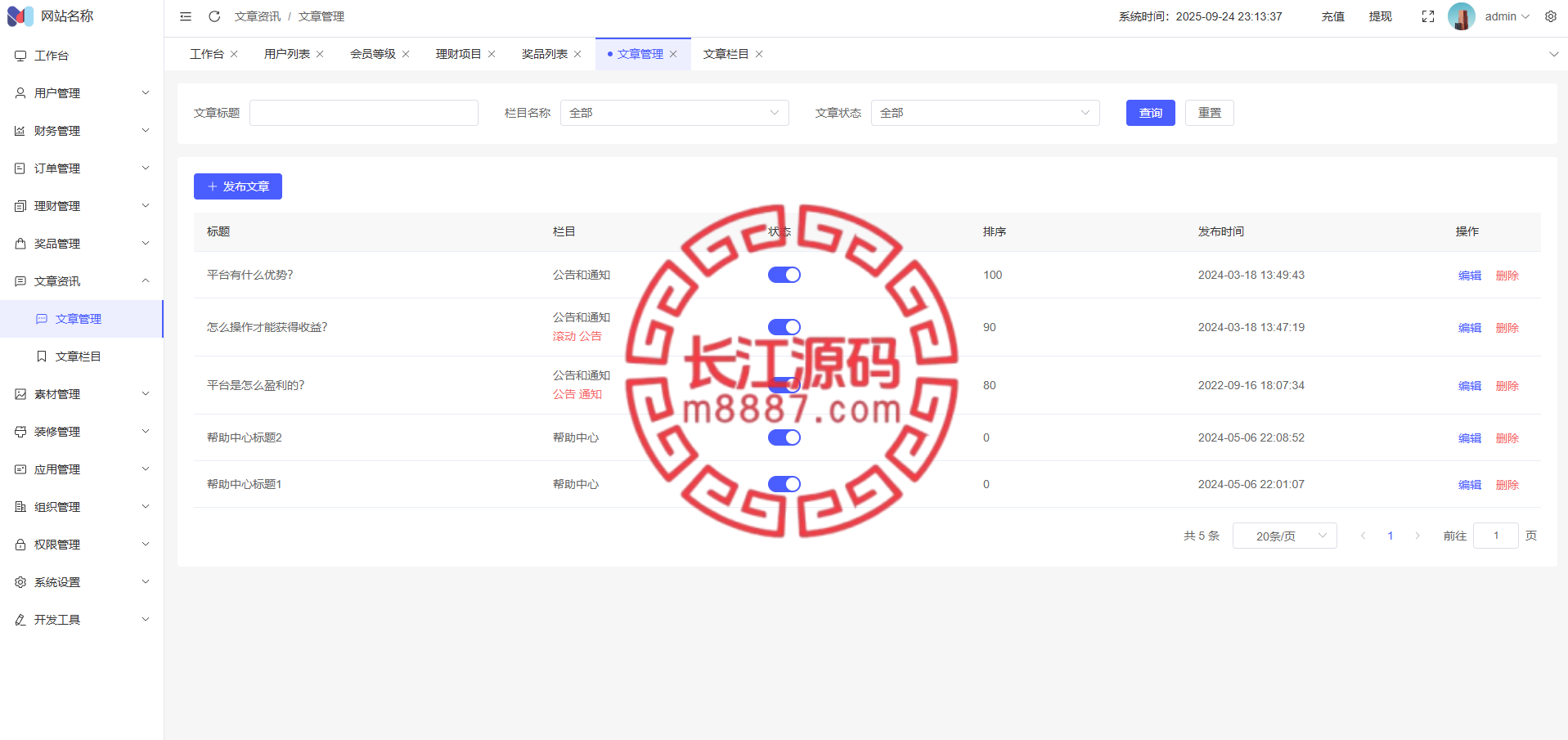Click the 装修管理 brush icon
This screenshot has width=1568, height=740.
point(20,432)
